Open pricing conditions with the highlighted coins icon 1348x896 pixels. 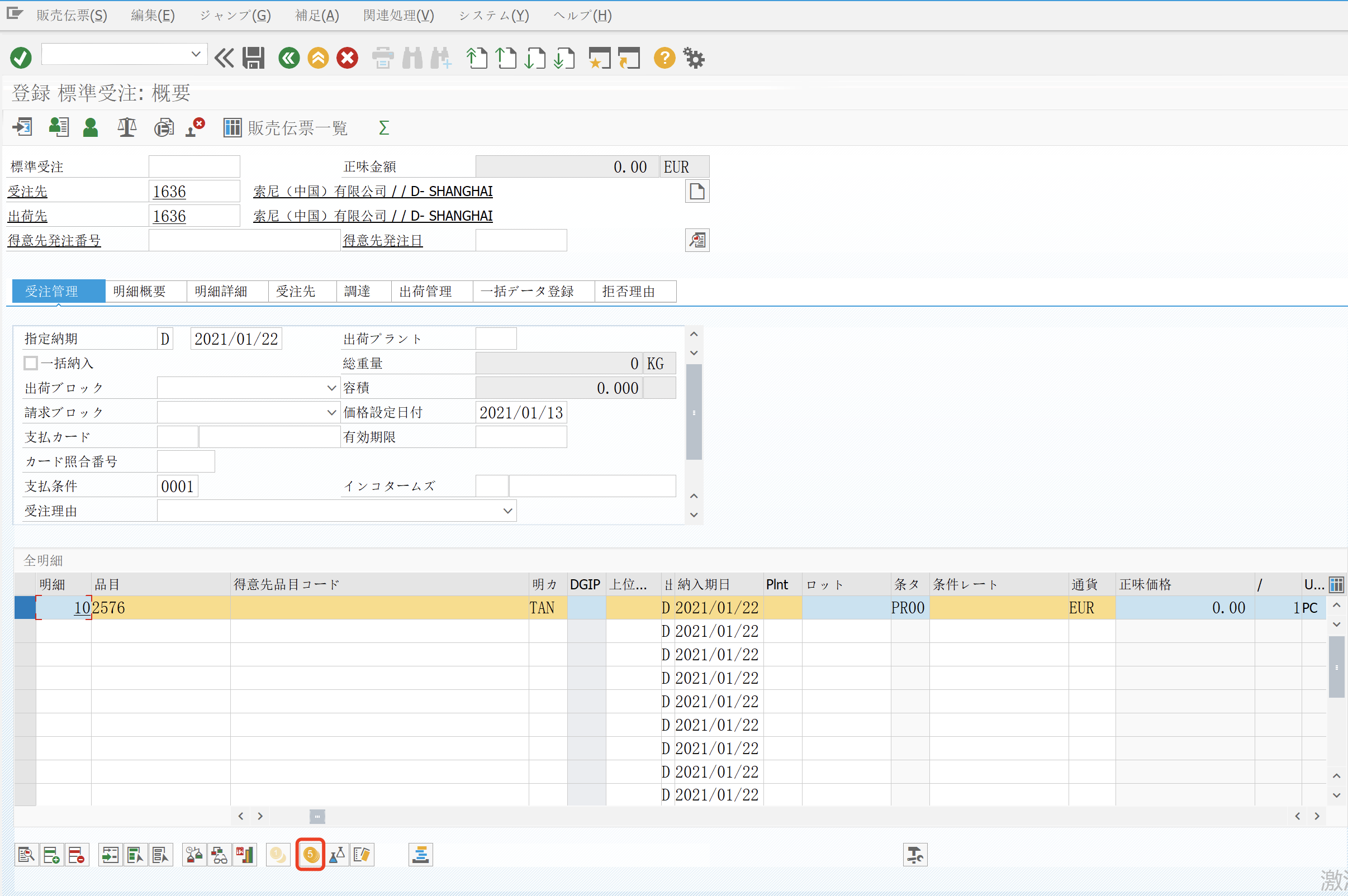coord(310,854)
